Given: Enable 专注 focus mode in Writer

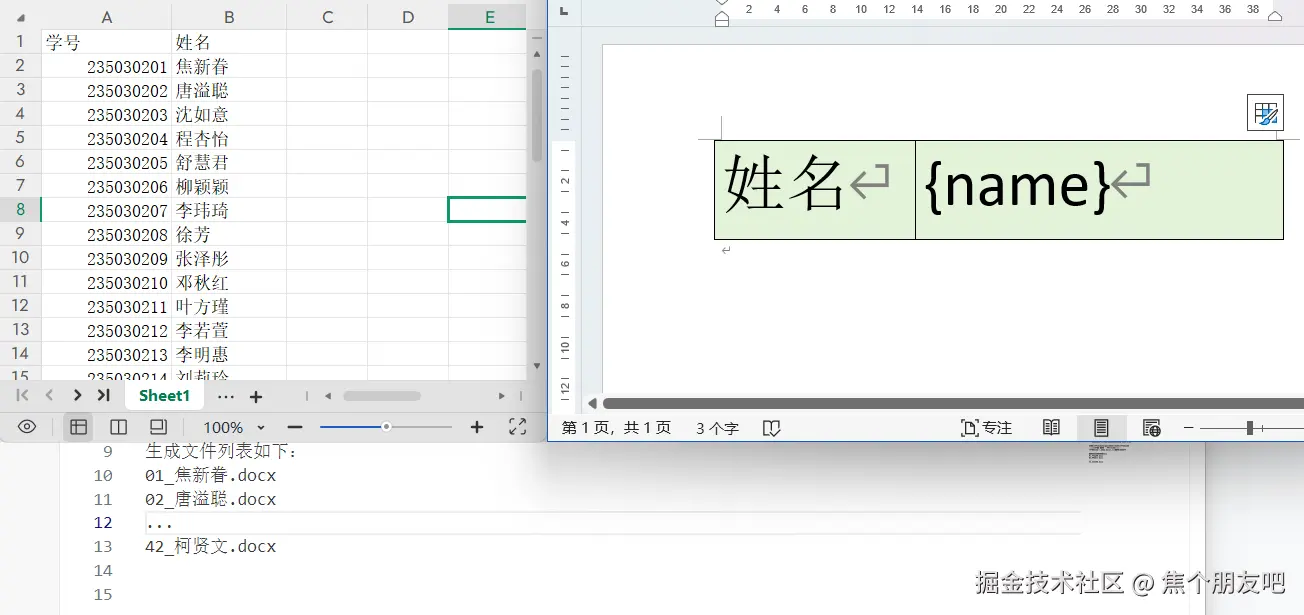Looking at the screenshot, I should [x=986, y=427].
